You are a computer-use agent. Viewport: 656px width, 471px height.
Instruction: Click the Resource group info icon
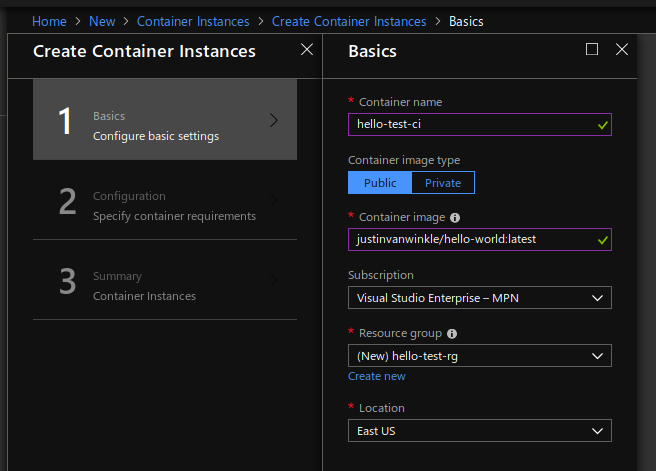coord(451,333)
